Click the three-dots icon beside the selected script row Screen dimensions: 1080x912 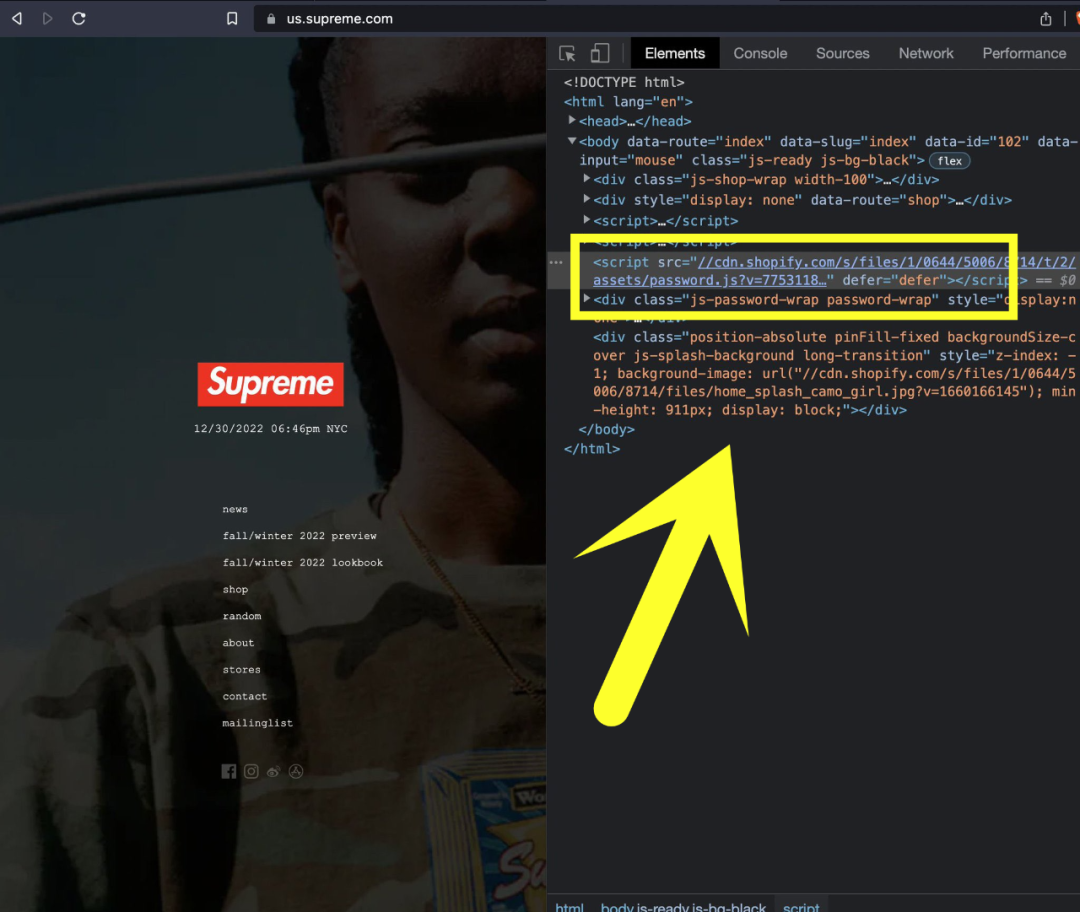pos(556,262)
